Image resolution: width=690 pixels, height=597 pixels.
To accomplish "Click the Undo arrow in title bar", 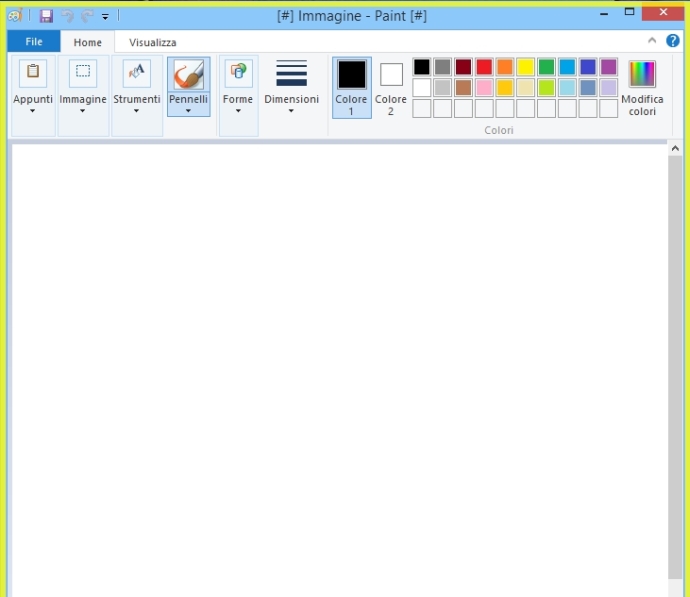I will click(x=67, y=16).
